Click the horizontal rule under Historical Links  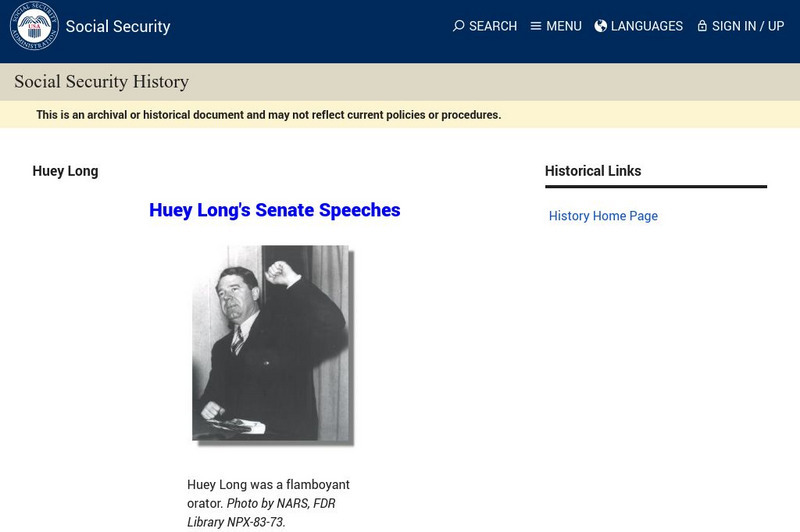point(656,186)
